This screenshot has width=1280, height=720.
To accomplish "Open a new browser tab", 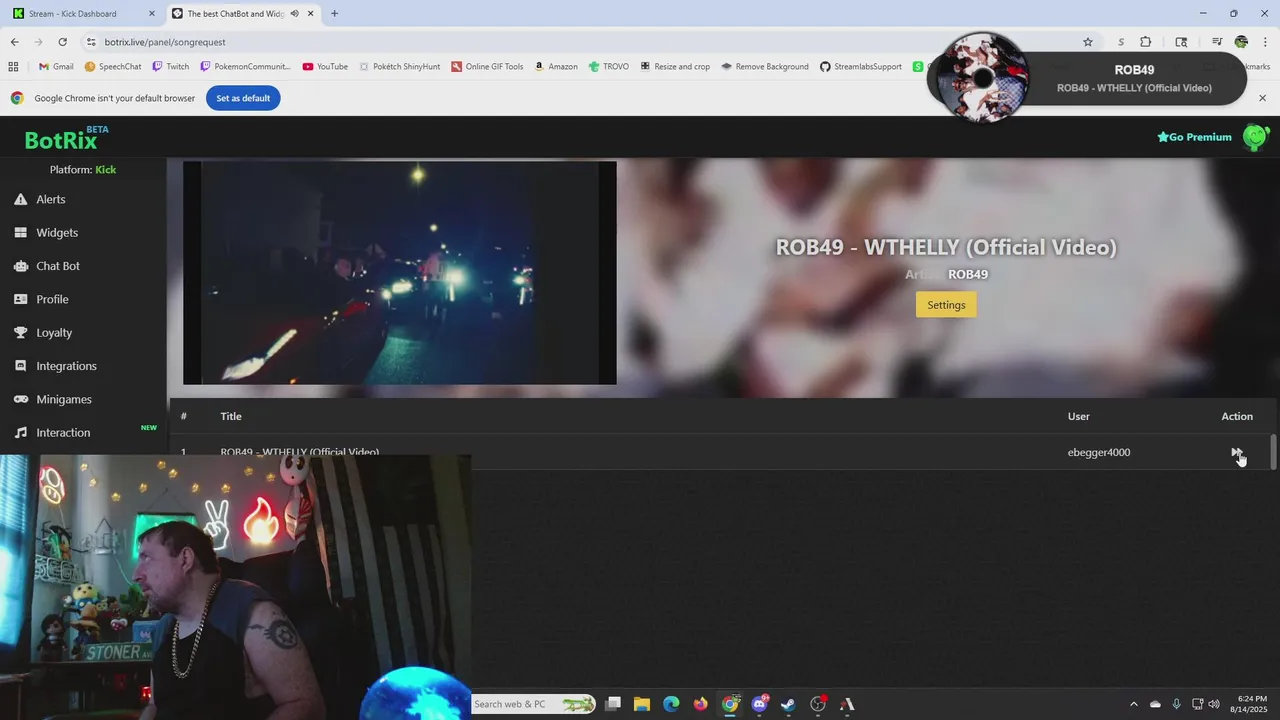I will (x=334, y=14).
